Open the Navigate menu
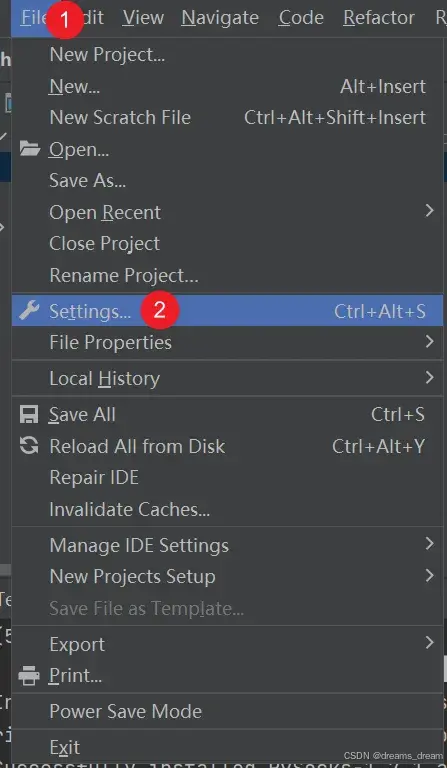This screenshot has height=768, width=447. point(220,18)
